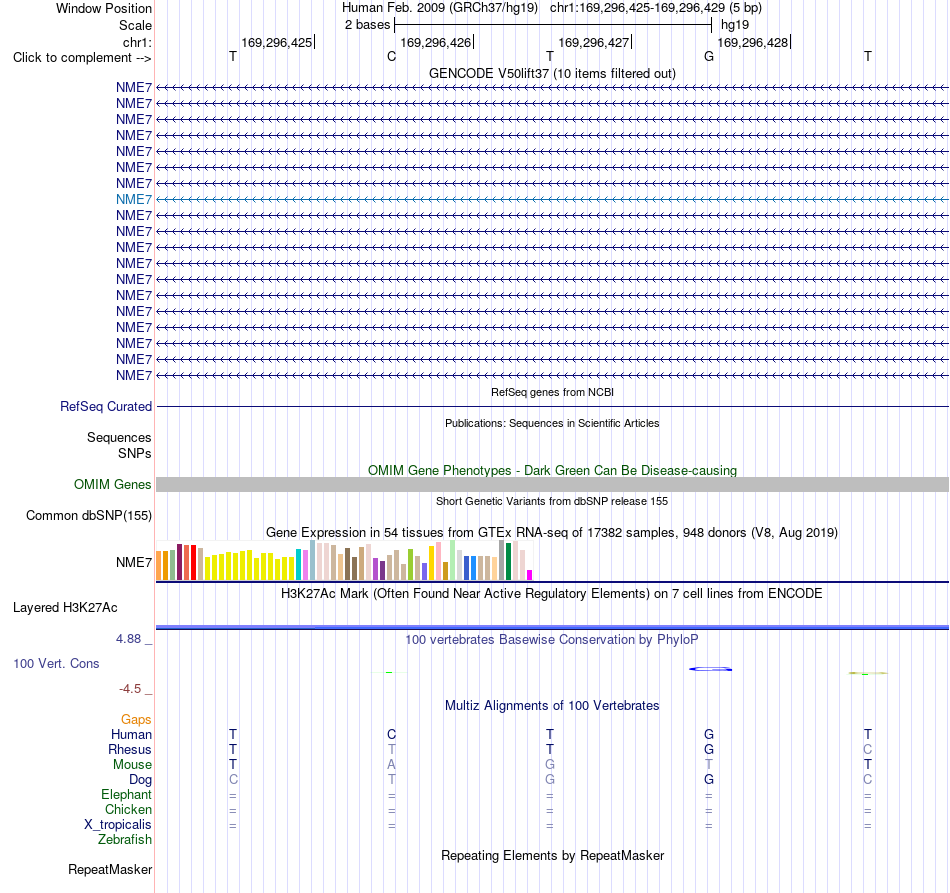
Task: Click the 'chr1:' ruler label
Action: pyautogui.click(x=137, y=42)
